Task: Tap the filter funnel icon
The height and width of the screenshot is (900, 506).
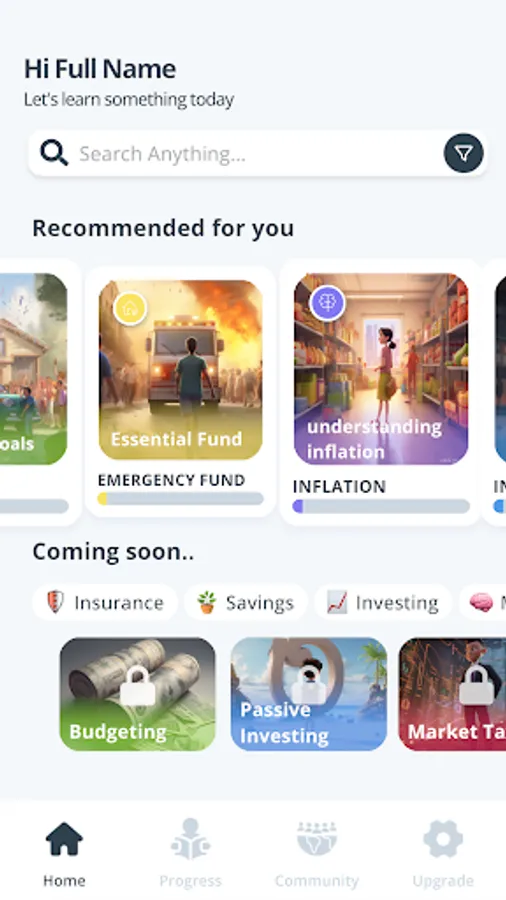Action: [464, 153]
